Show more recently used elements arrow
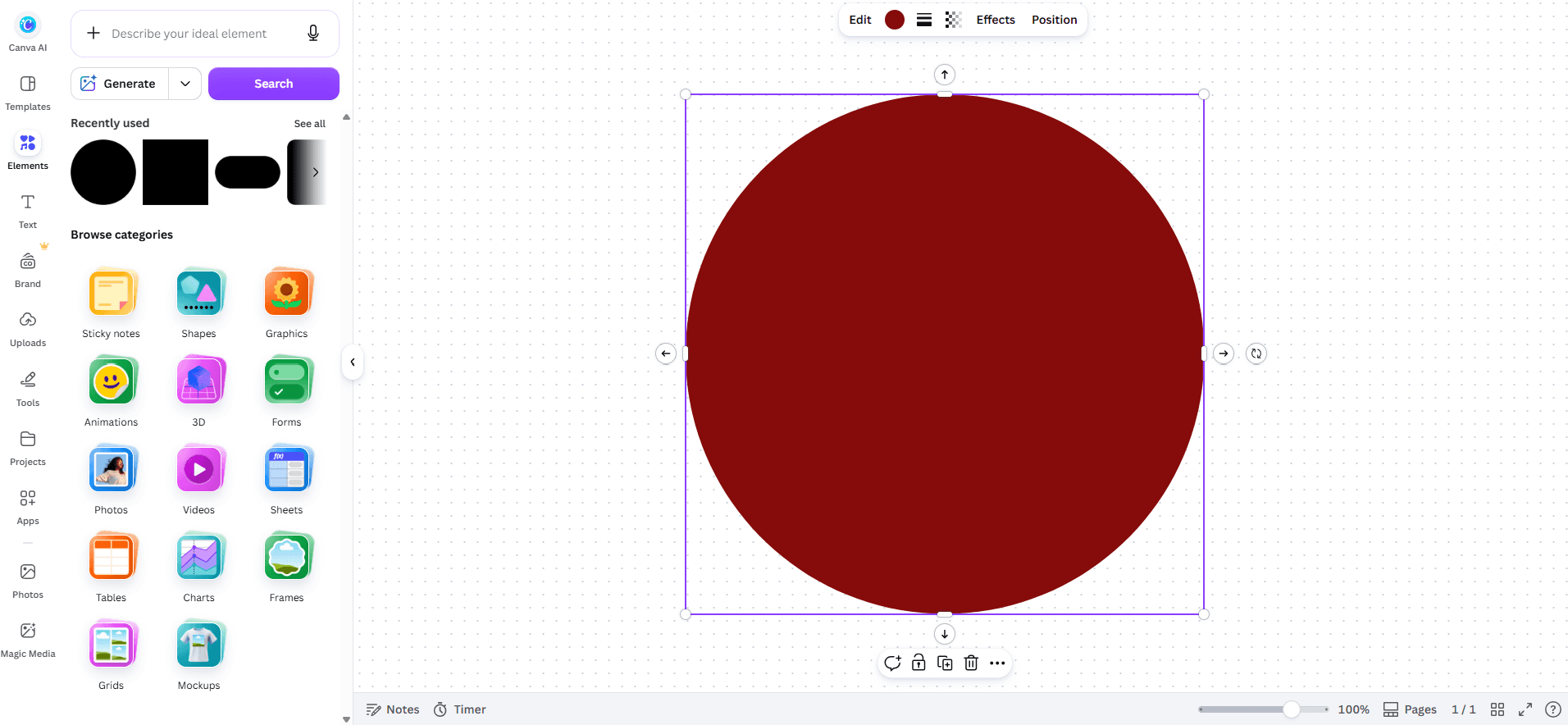Image resolution: width=1568 pixels, height=725 pixels. click(316, 172)
